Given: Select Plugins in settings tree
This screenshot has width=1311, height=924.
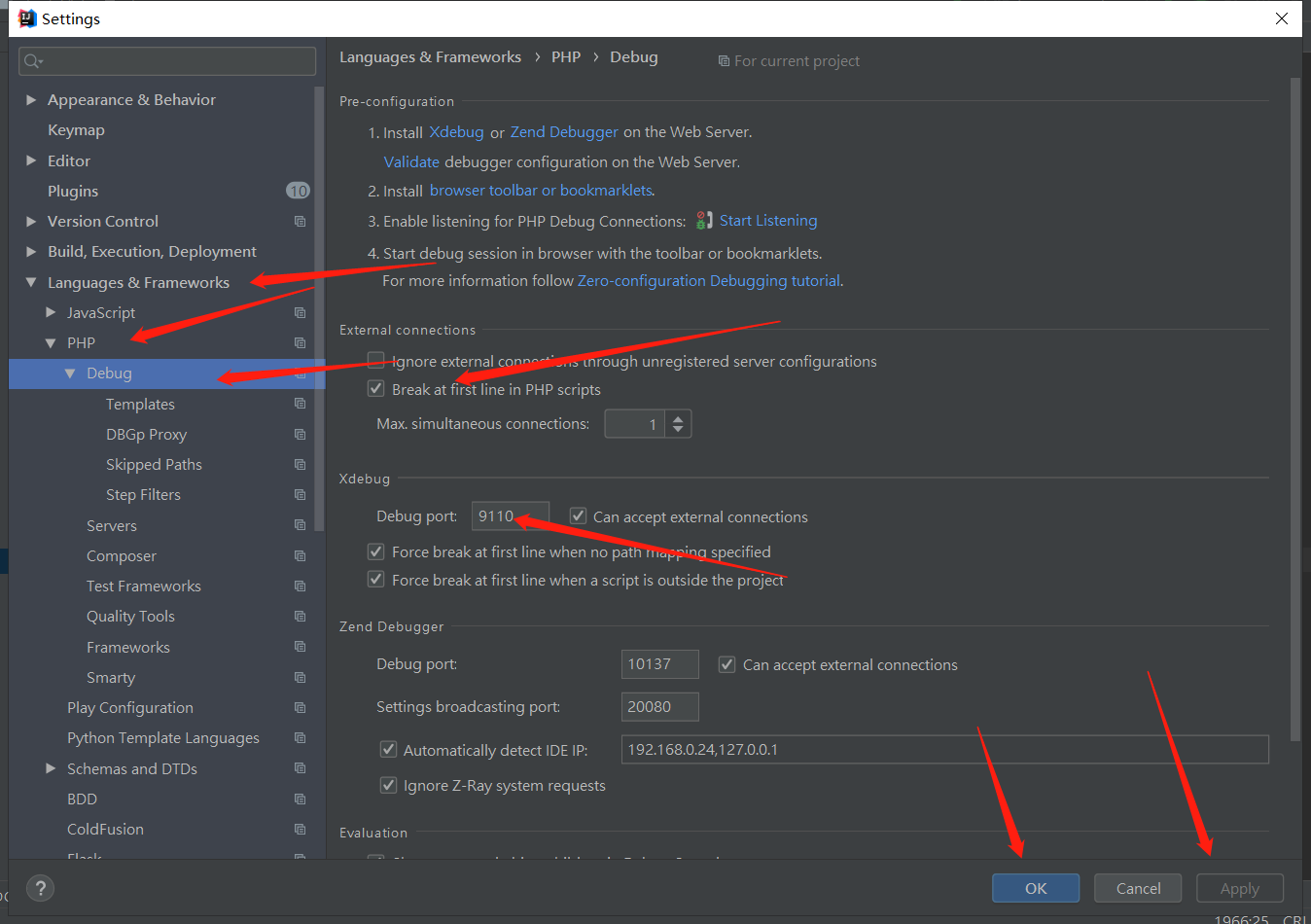Looking at the screenshot, I should [73, 191].
